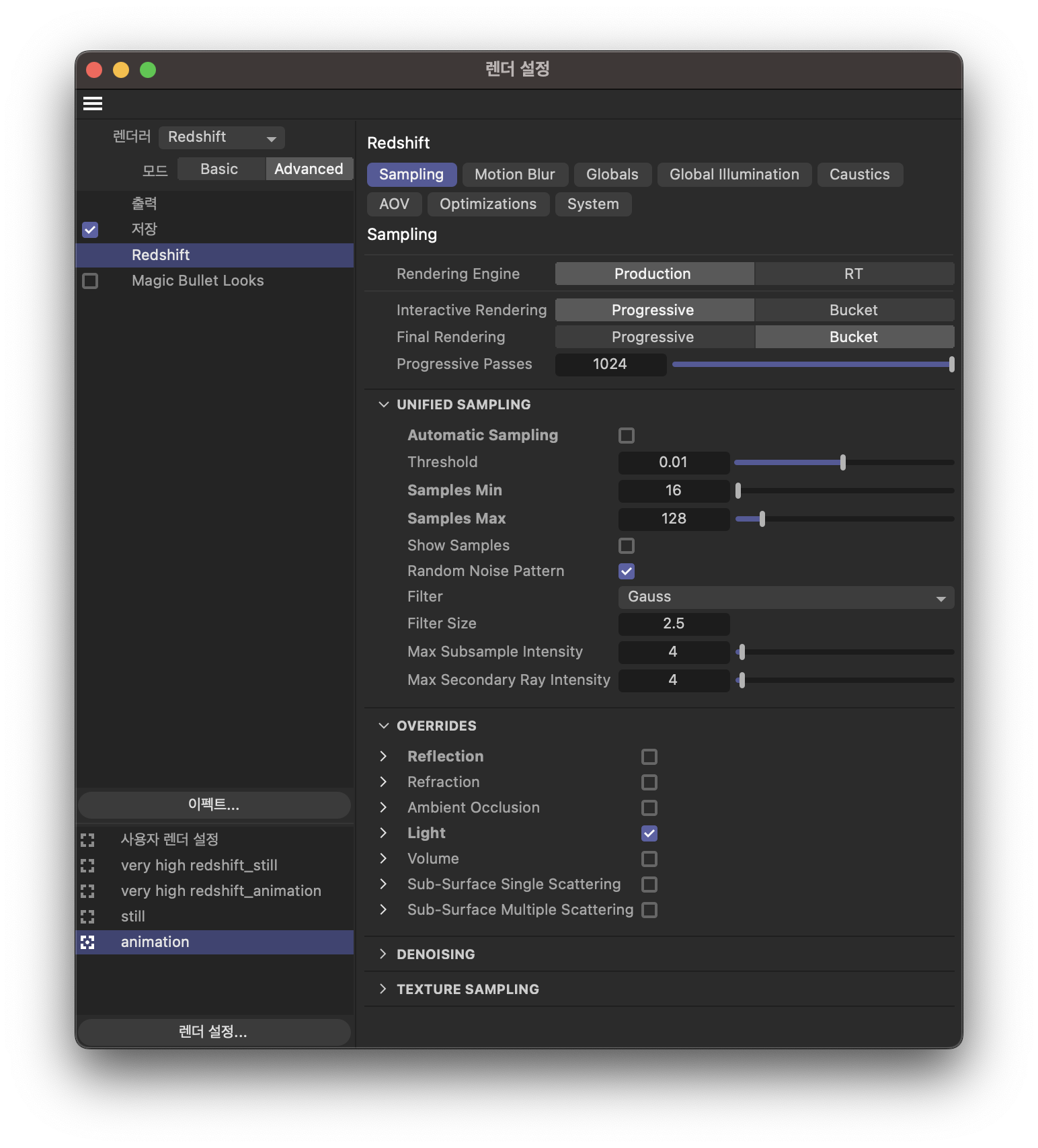Disable Random Noise Pattern checkbox
This screenshot has width=1038, height=1148.
pyautogui.click(x=627, y=571)
